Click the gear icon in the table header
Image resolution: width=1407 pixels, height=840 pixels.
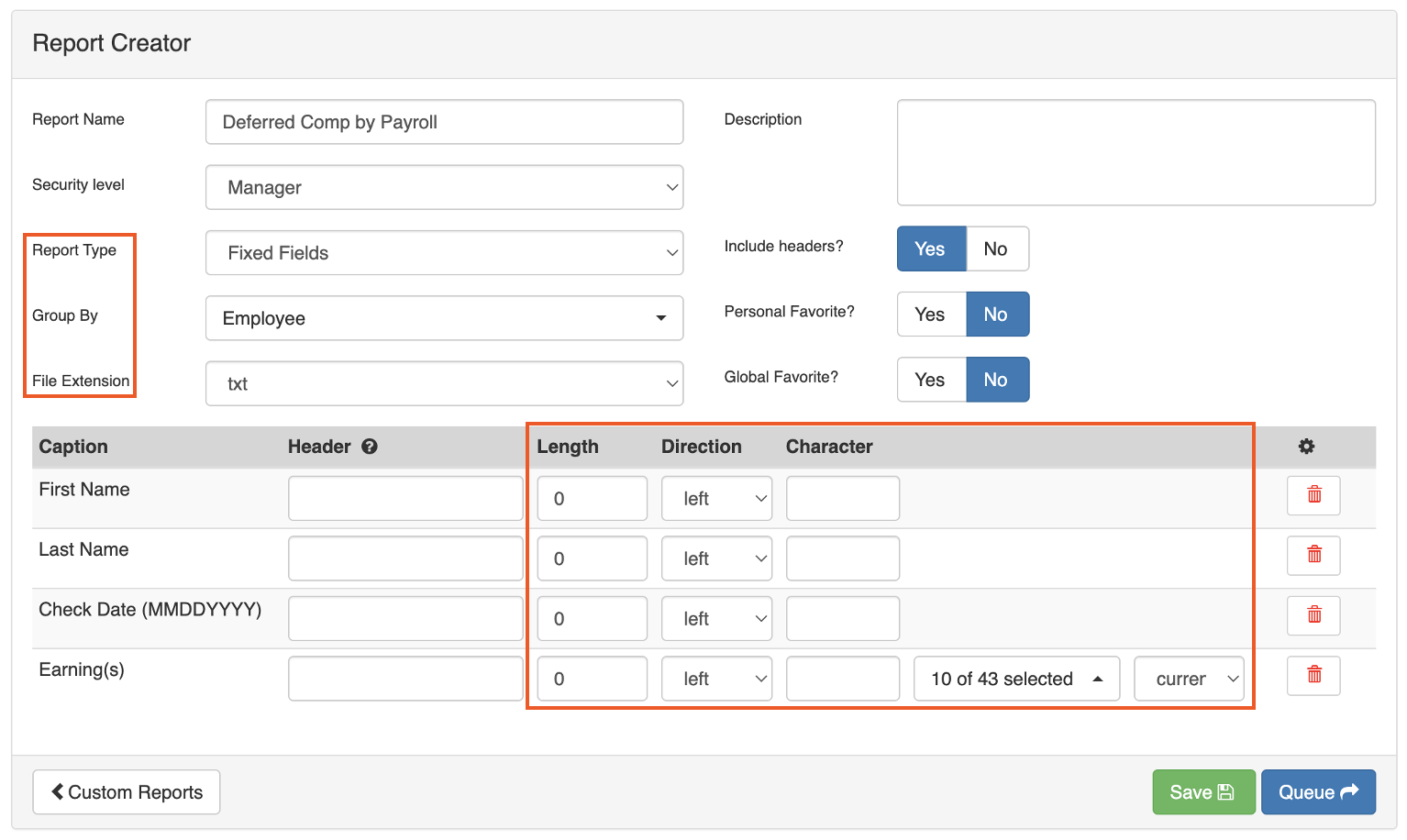coord(1306,447)
